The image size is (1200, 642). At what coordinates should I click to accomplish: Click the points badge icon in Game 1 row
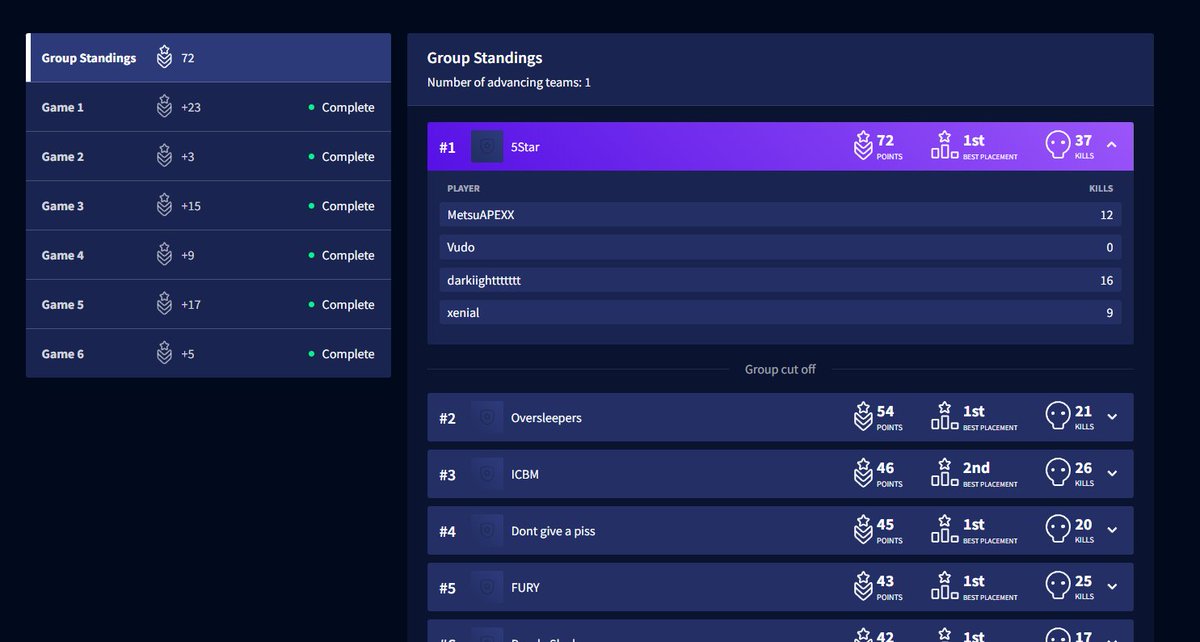click(x=164, y=107)
